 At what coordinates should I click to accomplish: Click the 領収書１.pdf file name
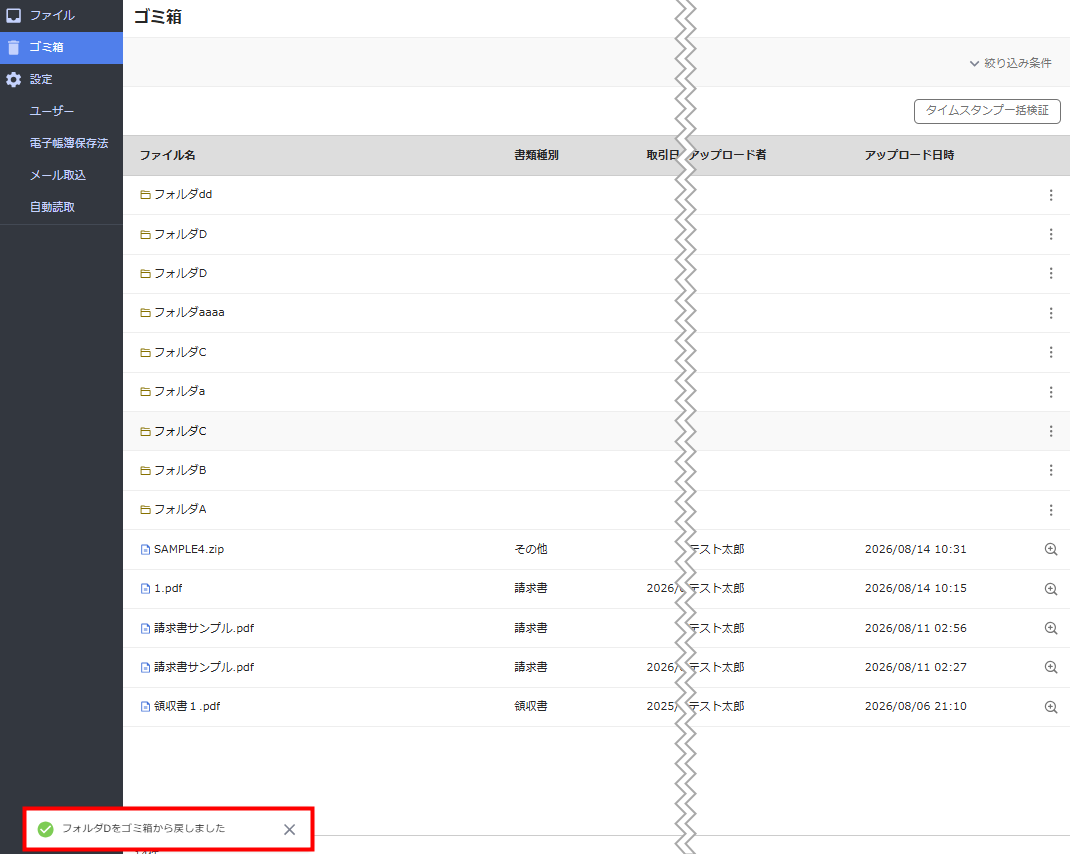pos(187,707)
